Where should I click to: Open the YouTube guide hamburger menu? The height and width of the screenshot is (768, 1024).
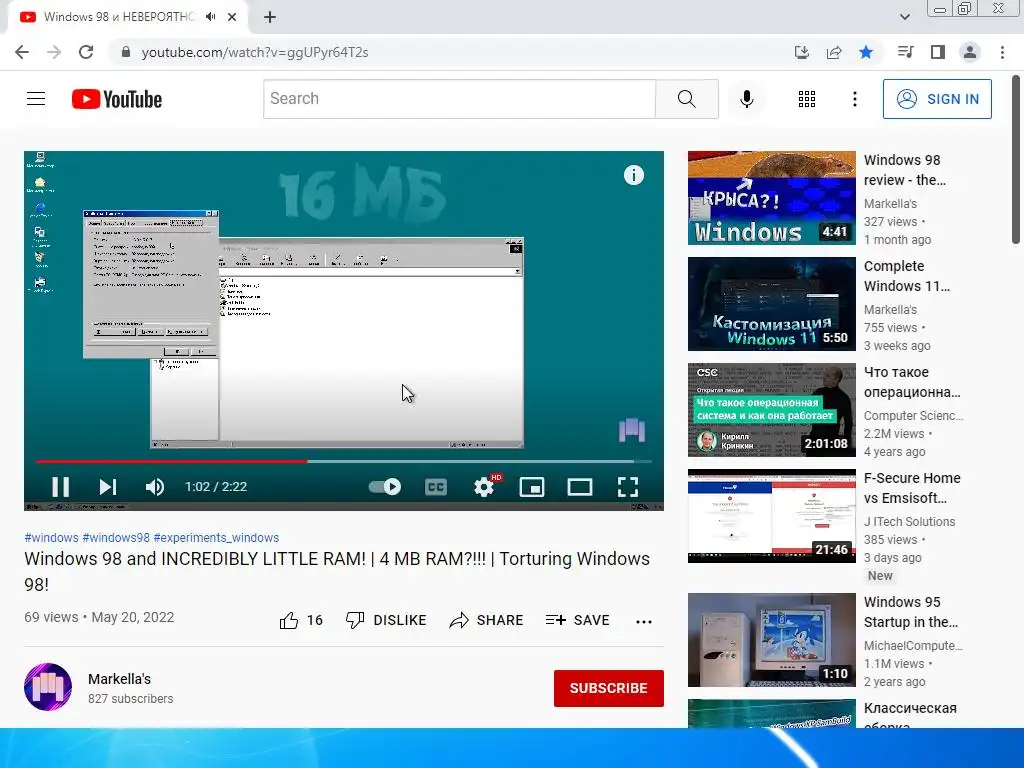click(x=36, y=99)
